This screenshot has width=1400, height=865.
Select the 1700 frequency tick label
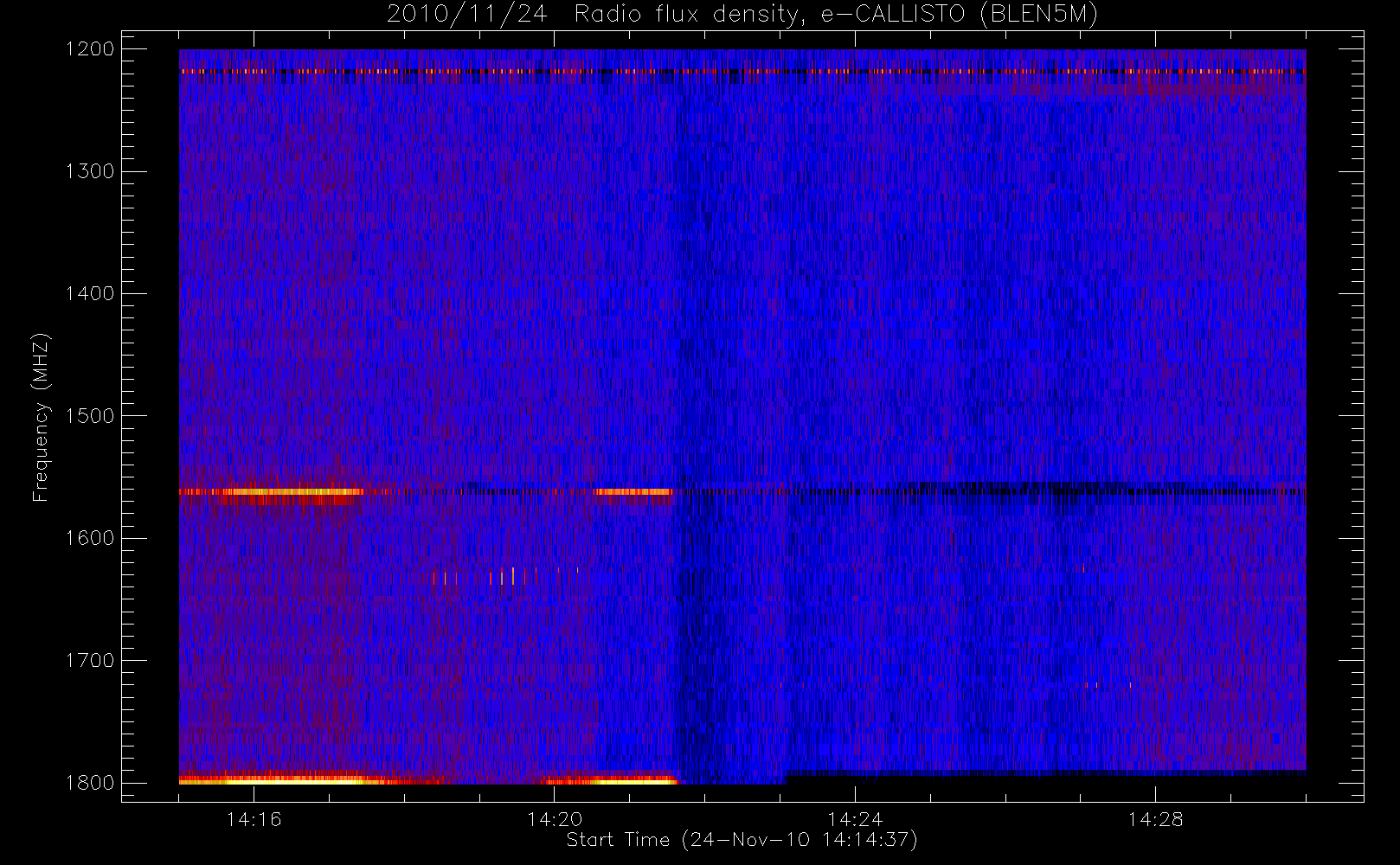point(90,661)
